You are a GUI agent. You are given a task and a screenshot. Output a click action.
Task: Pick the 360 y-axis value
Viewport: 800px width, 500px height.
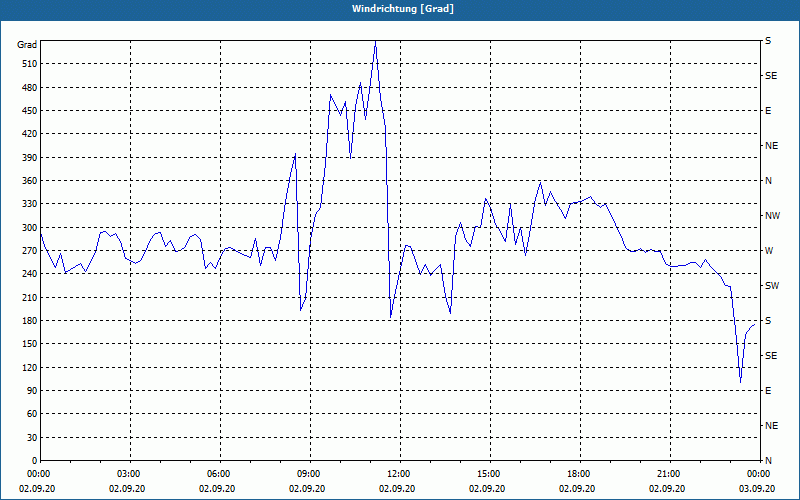(x=31, y=181)
